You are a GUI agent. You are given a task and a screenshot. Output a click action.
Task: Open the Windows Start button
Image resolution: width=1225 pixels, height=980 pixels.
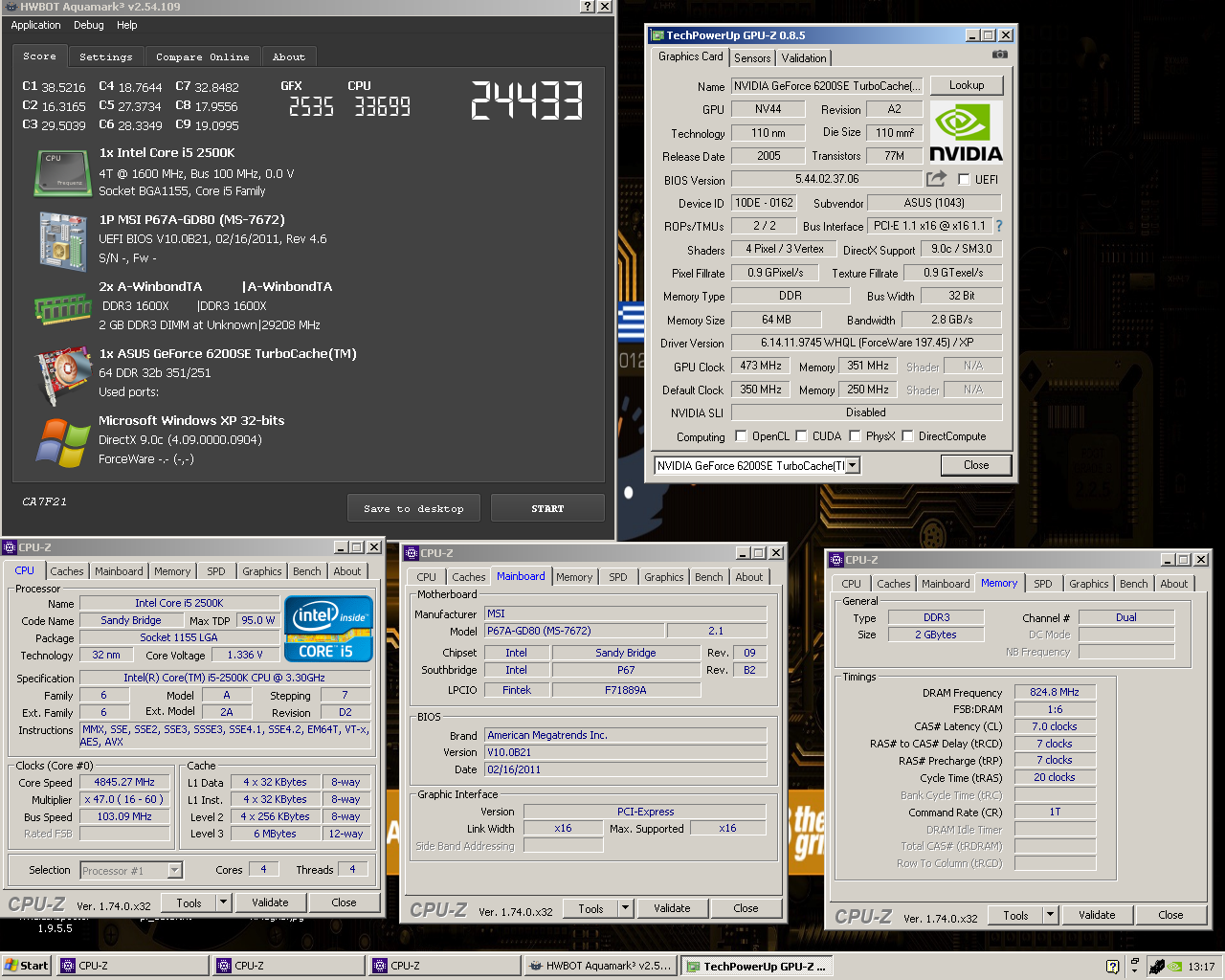point(26,966)
